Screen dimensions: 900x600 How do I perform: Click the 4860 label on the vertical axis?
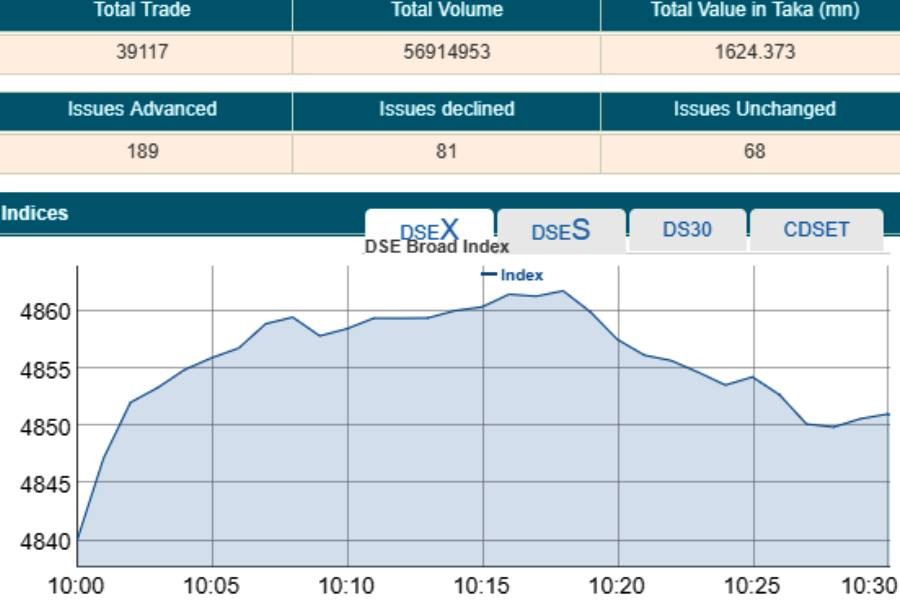[x=45, y=312]
